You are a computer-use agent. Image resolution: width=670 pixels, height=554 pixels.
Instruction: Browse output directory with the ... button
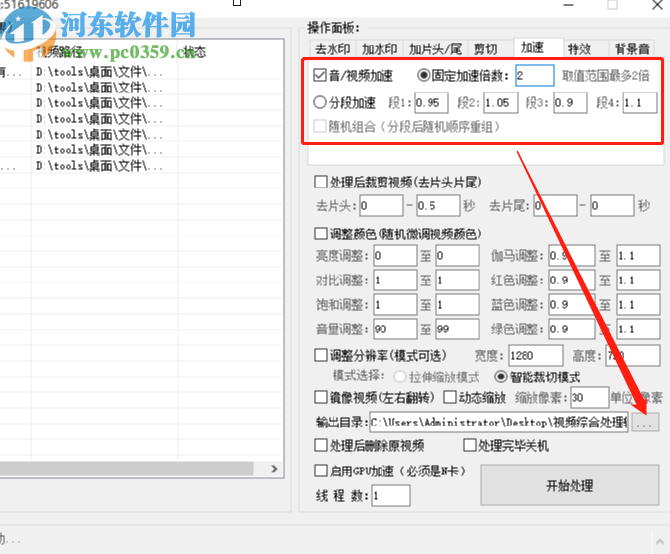645,422
